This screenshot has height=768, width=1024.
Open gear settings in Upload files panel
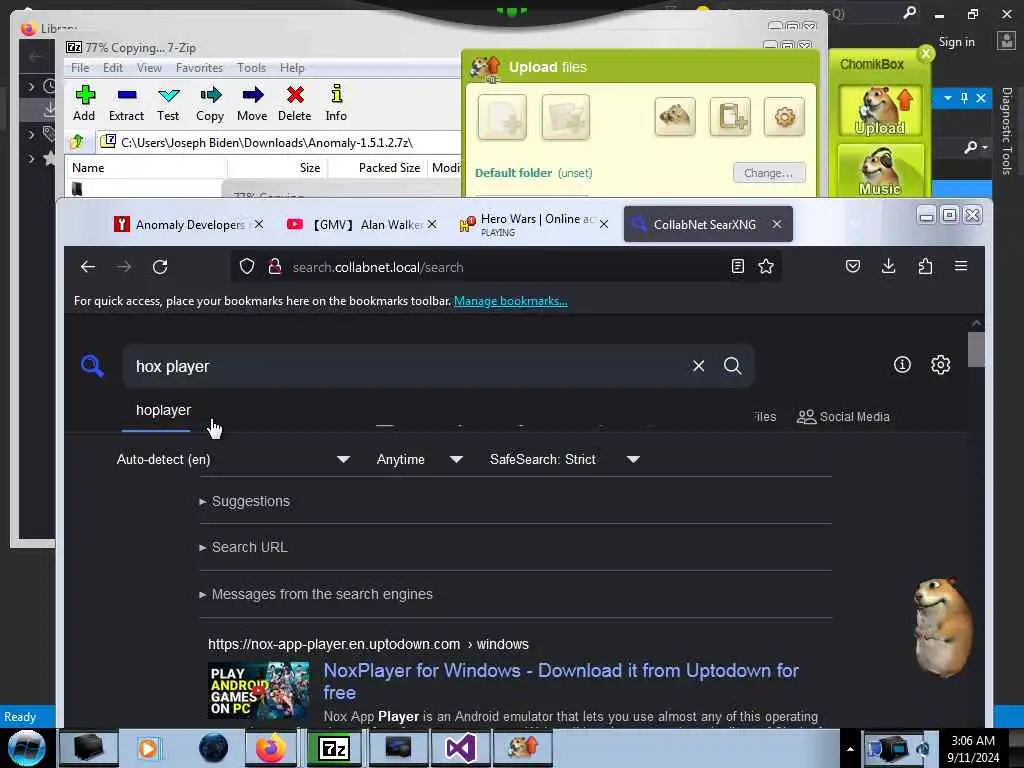[784, 117]
